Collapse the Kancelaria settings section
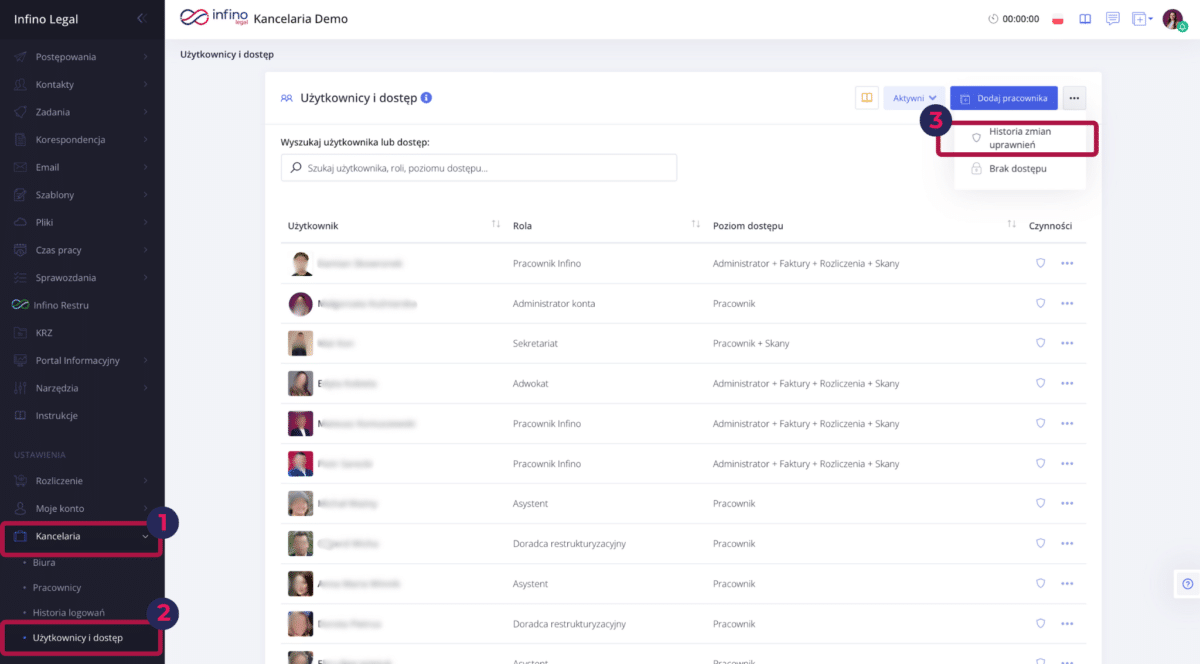This screenshot has height=664, width=1200. coord(82,537)
